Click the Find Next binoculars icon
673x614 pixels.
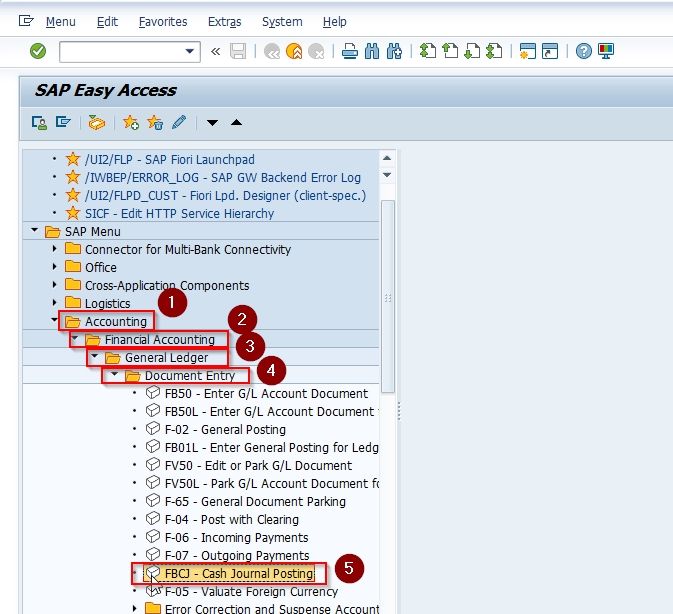394,51
